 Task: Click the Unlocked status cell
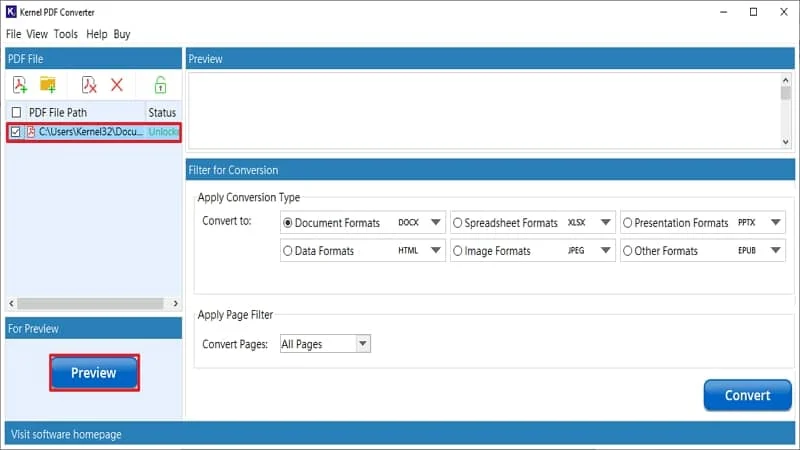(x=163, y=132)
